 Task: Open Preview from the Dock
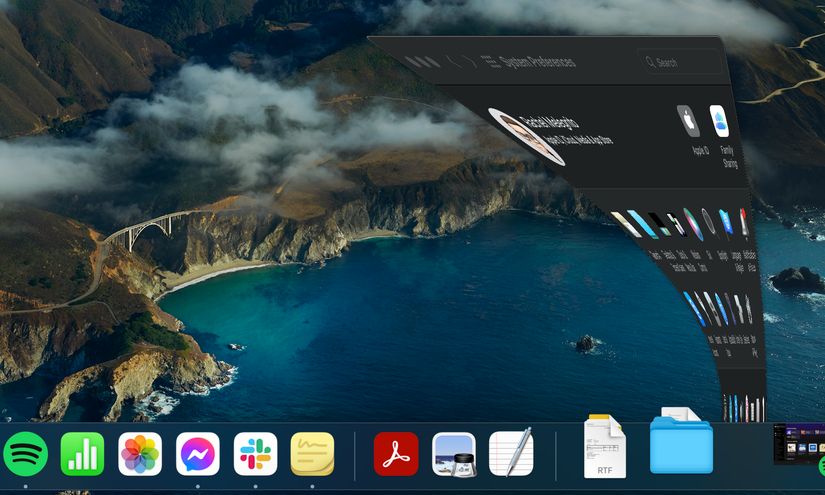pos(454,454)
